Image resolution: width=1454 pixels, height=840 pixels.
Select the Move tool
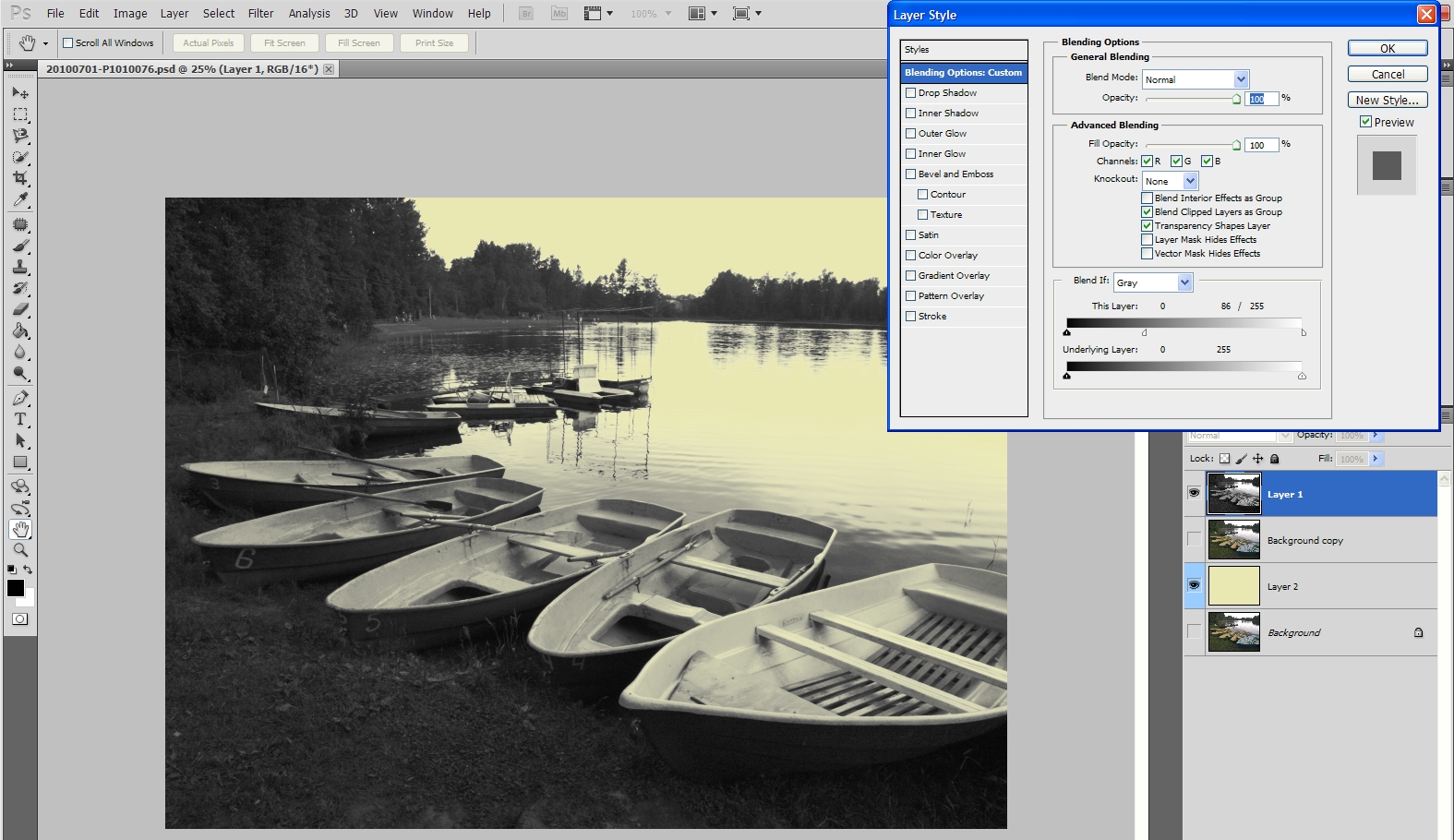click(x=20, y=92)
